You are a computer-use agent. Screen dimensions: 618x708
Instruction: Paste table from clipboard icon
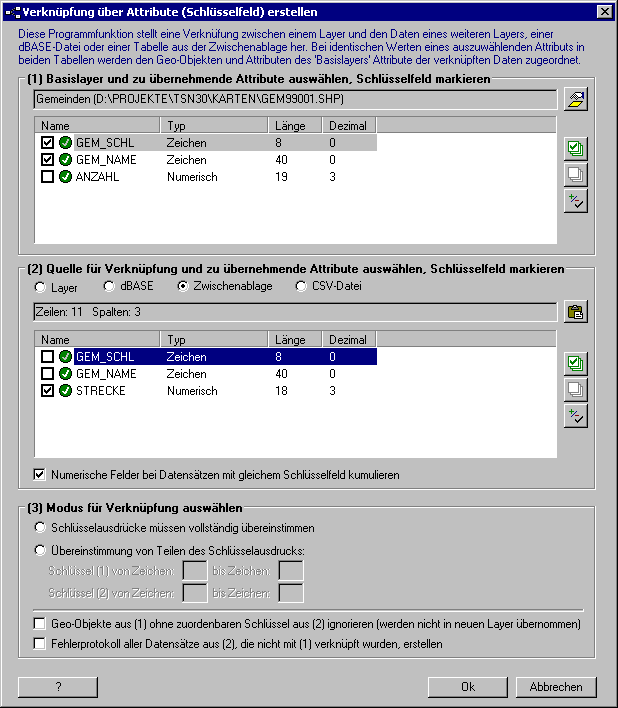[576, 312]
